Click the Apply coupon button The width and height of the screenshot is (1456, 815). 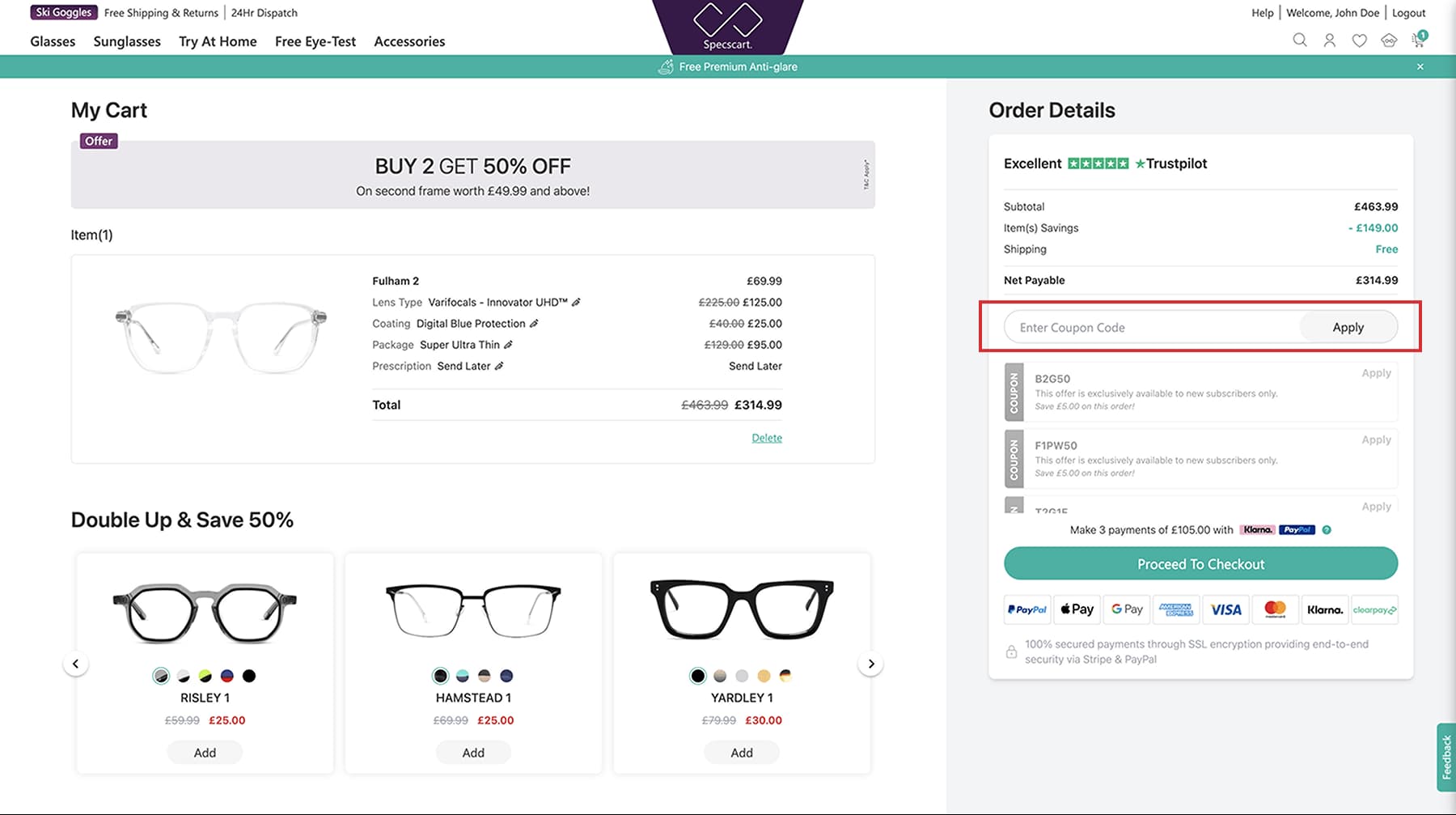point(1348,327)
